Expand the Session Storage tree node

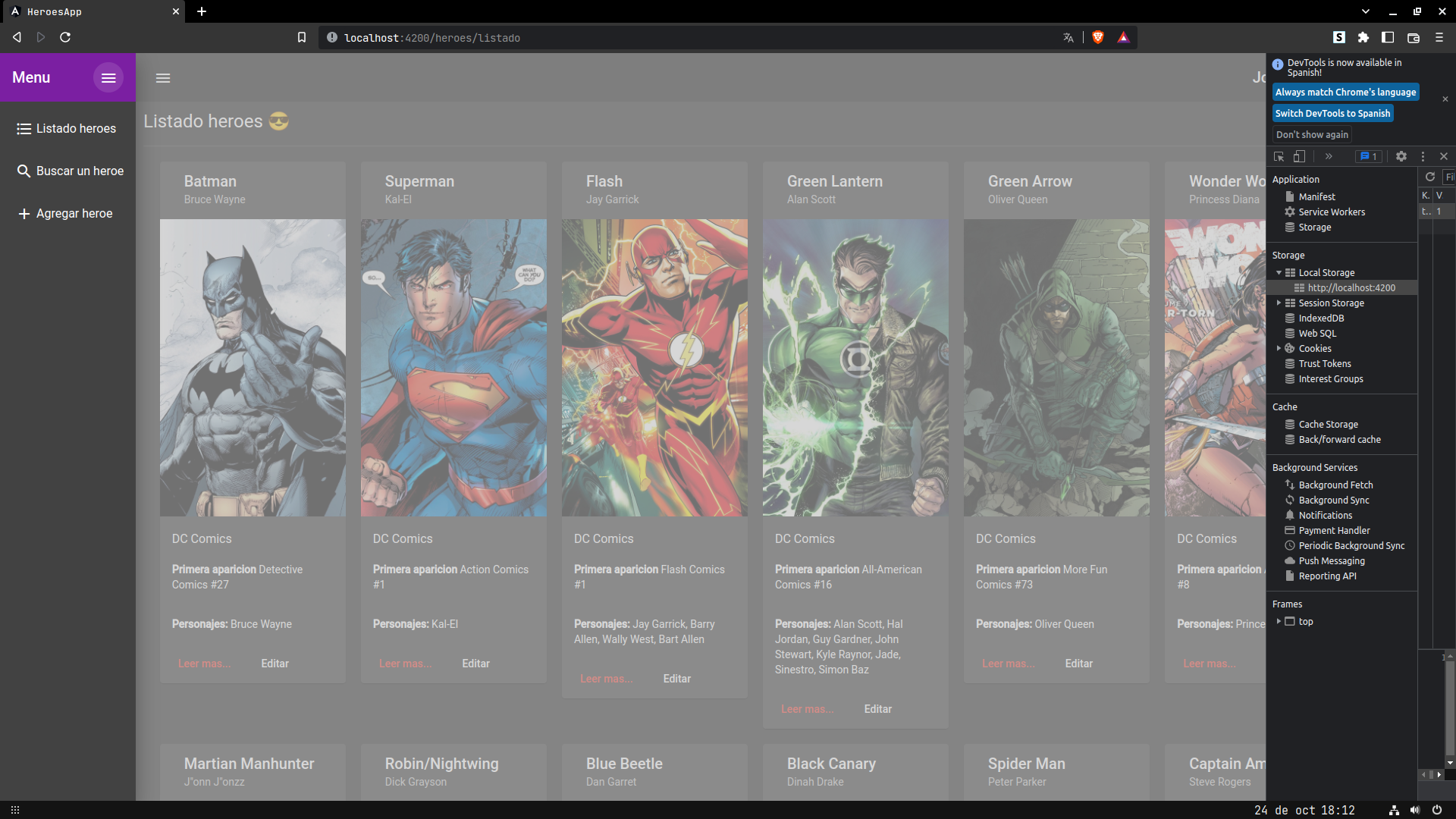tap(1279, 303)
